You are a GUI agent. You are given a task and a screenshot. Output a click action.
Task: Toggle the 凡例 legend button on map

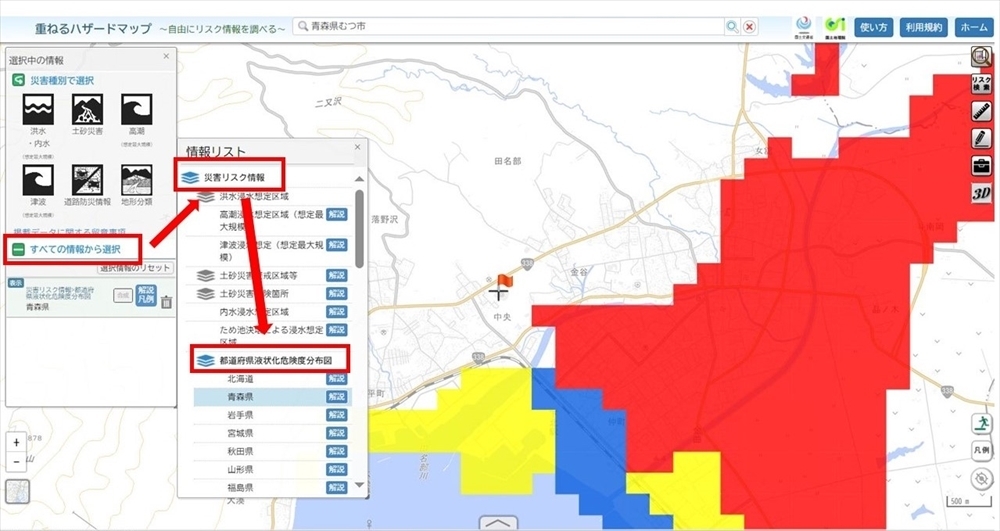tap(982, 451)
